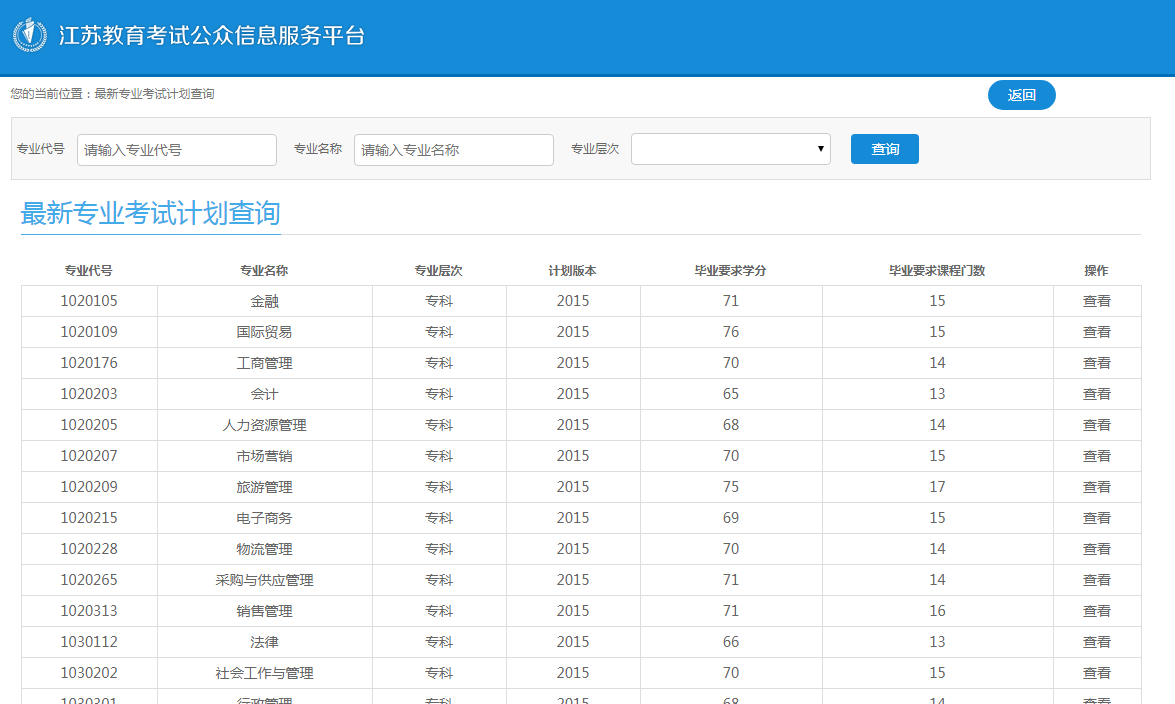The image size is (1175, 704).
Task: Open 查看 link for 国际贸易
Action: tap(1096, 332)
